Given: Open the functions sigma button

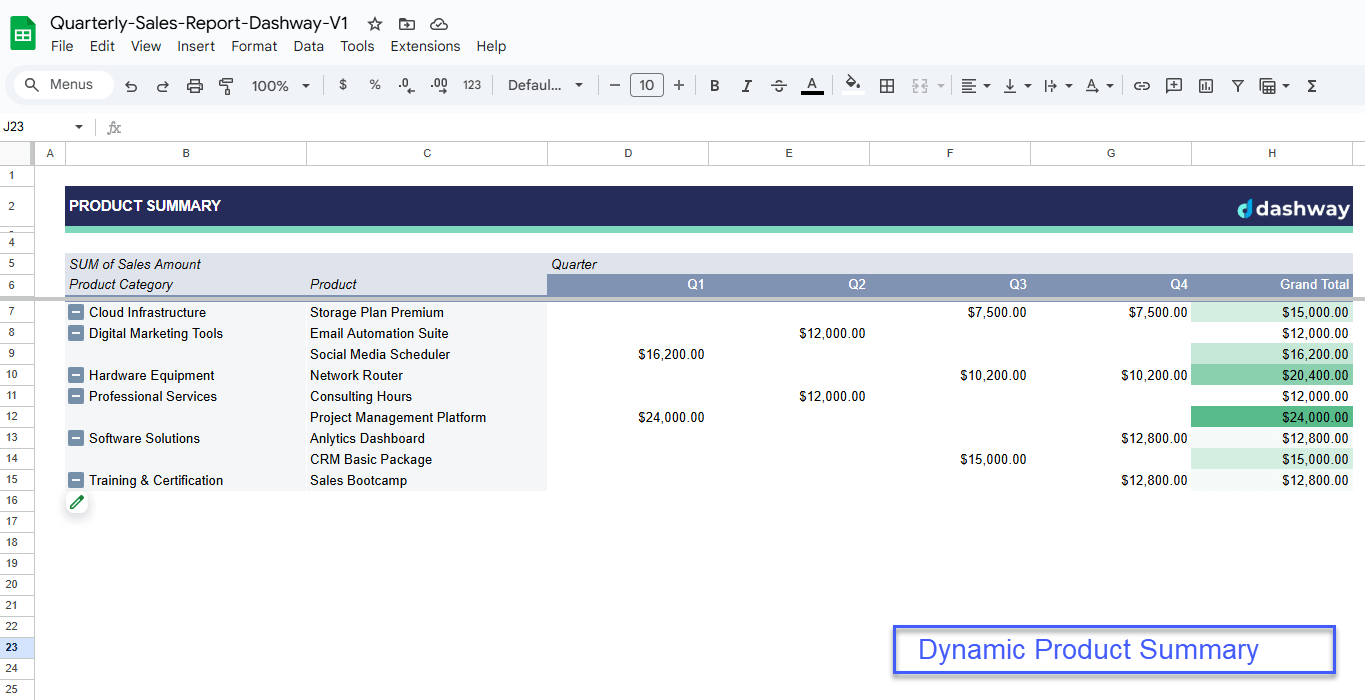Looking at the screenshot, I should pos(1312,86).
